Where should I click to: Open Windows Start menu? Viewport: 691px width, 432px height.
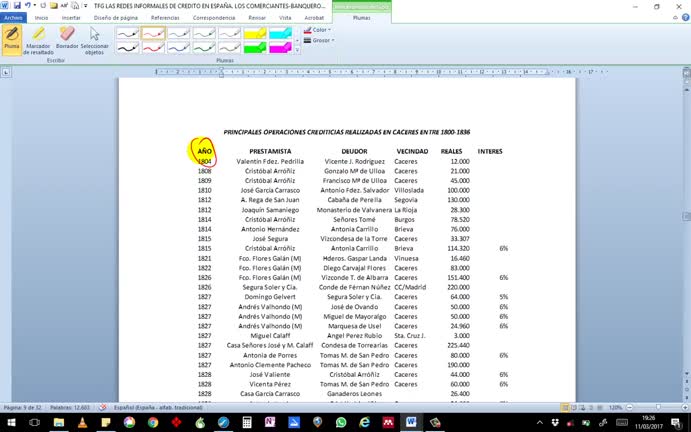click(x=11, y=423)
